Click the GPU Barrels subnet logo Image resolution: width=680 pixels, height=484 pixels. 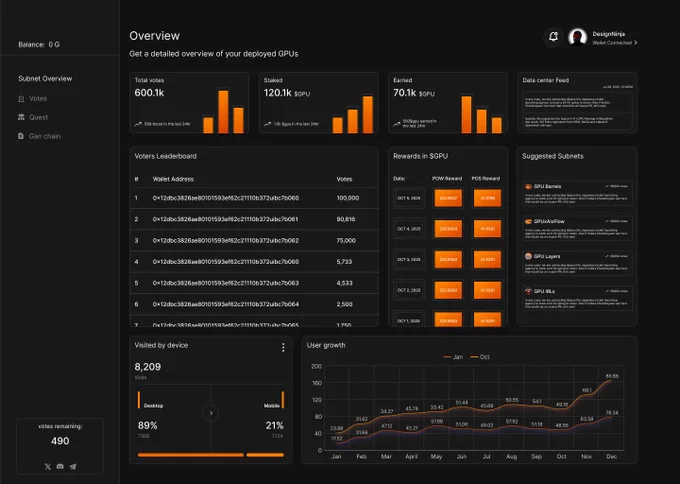(x=528, y=186)
